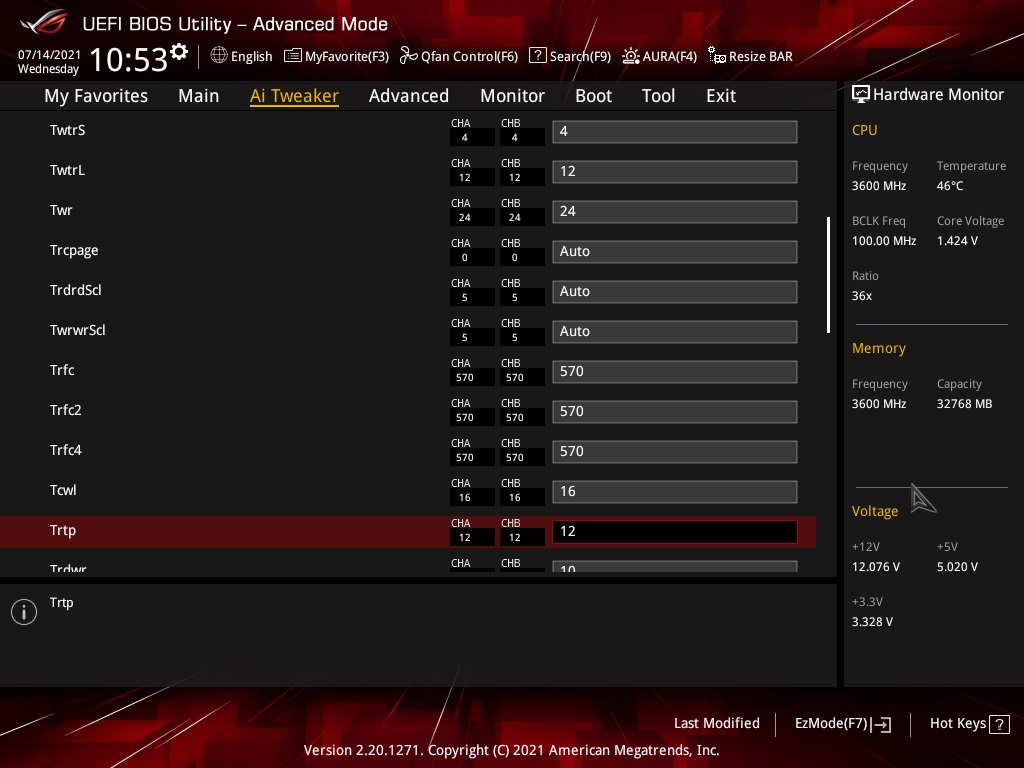The height and width of the screenshot is (768, 1024).
Task: Go to the Boot tab
Action: [x=594, y=96]
